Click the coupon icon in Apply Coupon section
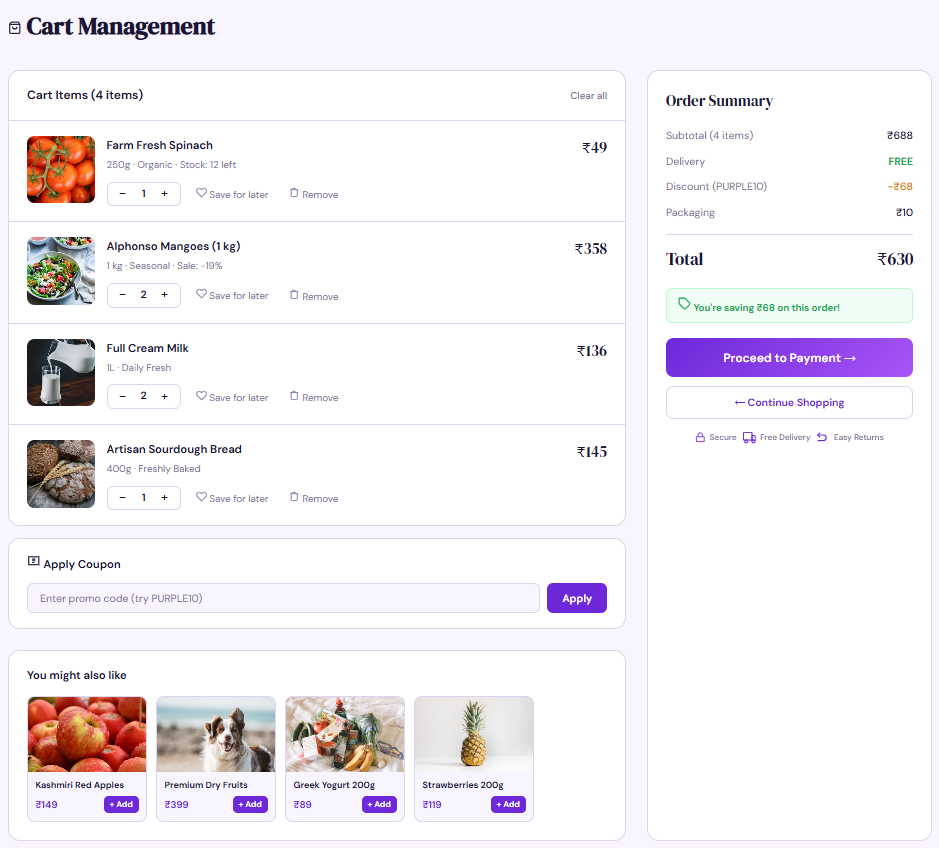Screen dimensions: 939x848 point(33,563)
